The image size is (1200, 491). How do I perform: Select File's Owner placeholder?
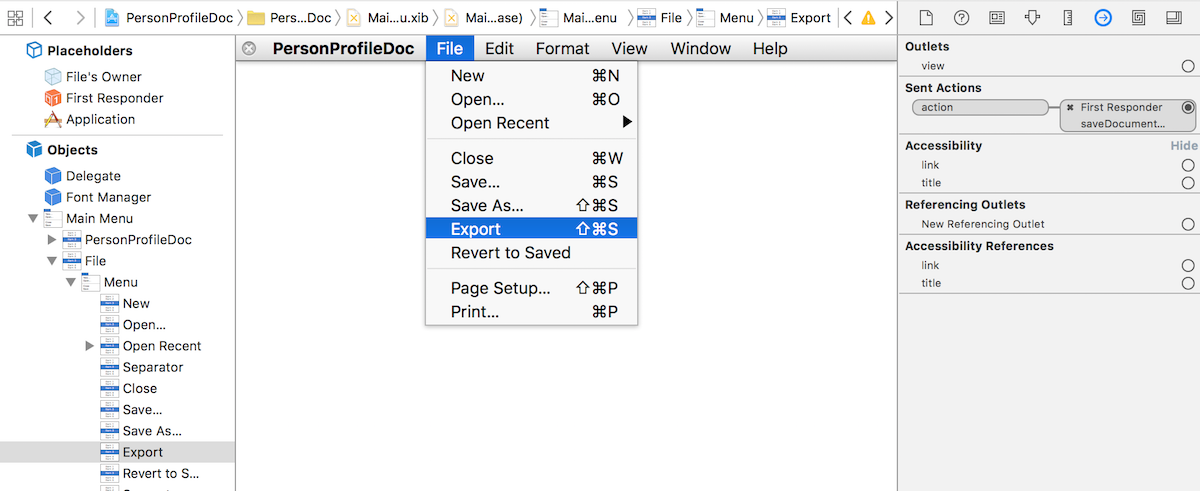coord(93,77)
